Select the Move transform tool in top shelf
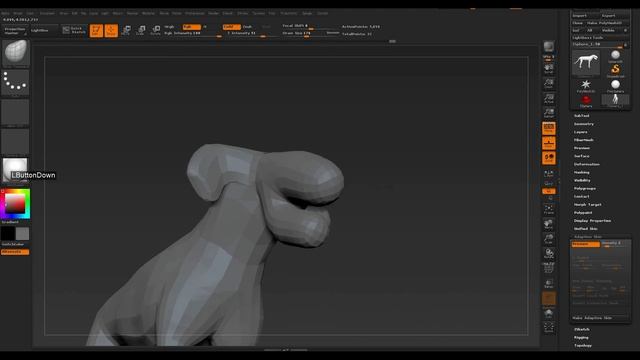The height and width of the screenshot is (360, 640). (x=126, y=31)
